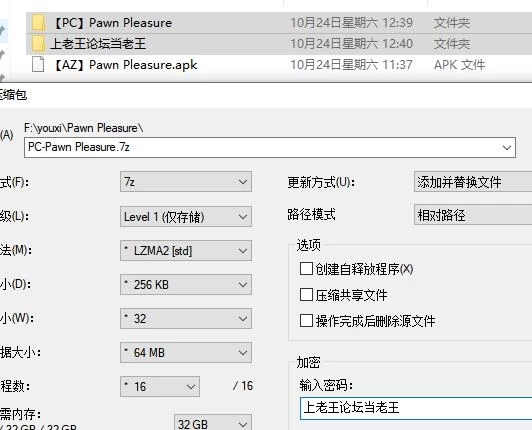Select the 【AZ】Pawn Pleasure.apk file icon
This screenshot has height=430, width=532.
[38, 64]
